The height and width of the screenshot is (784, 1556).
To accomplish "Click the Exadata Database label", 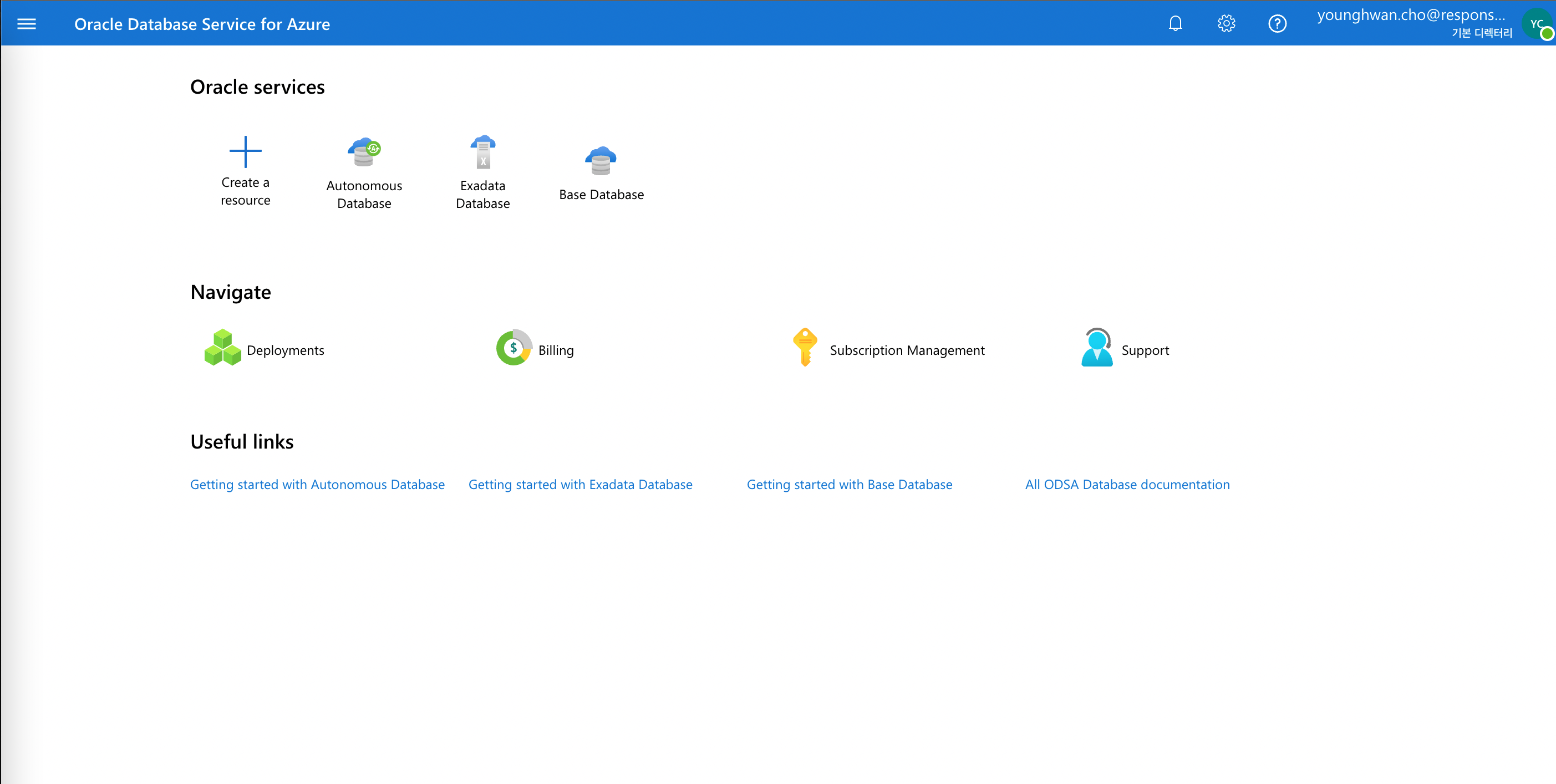I will tap(482, 194).
